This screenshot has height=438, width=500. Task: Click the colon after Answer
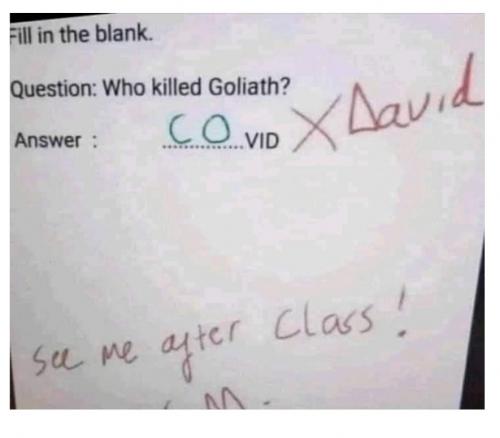coord(94,141)
